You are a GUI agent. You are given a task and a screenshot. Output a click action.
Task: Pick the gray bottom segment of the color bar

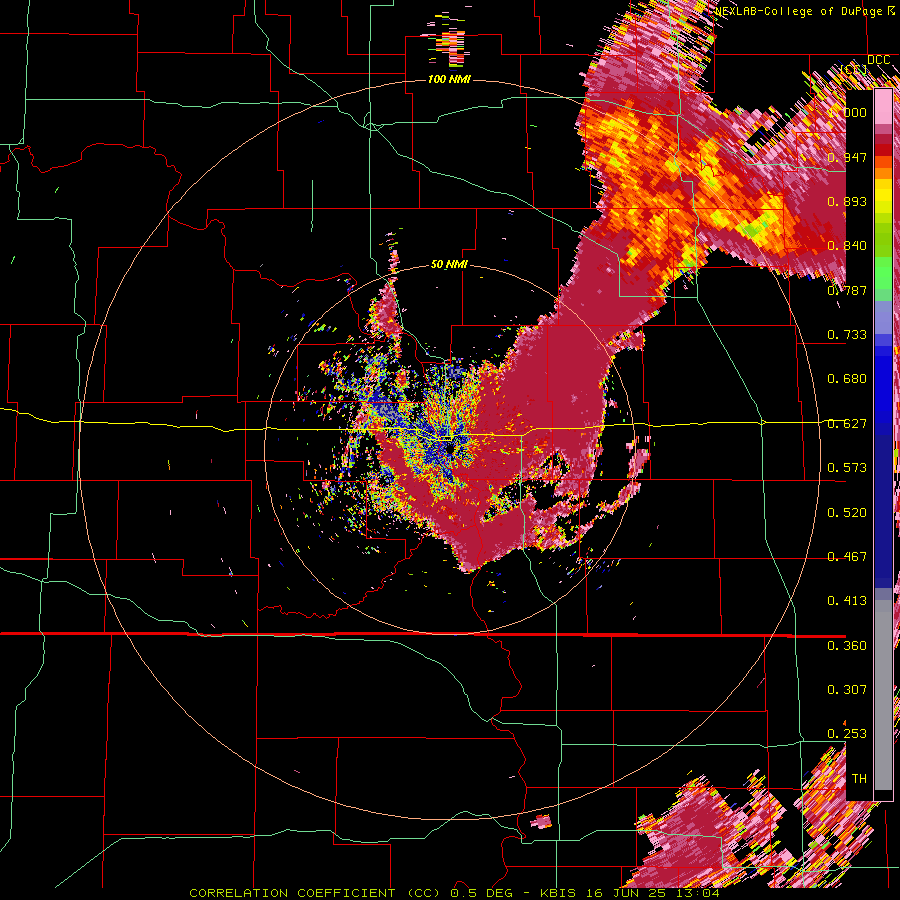pyautogui.click(x=883, y=695)
